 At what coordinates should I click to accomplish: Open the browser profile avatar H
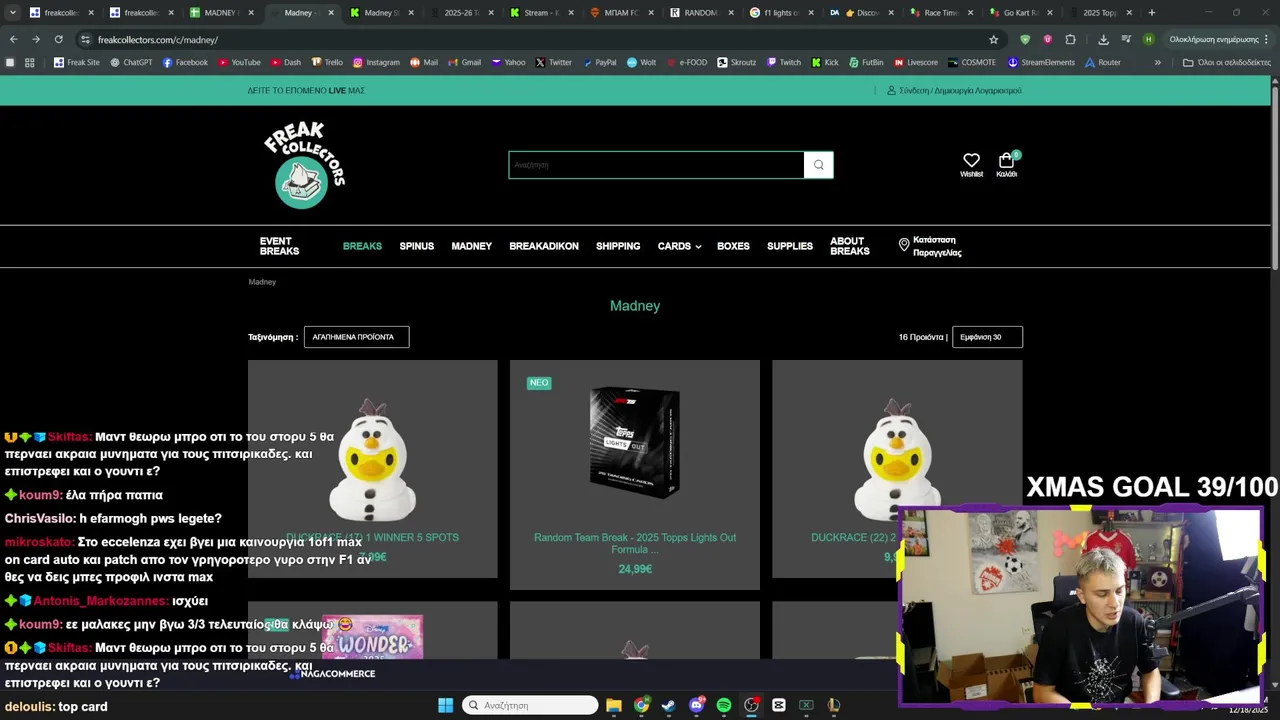(1148, 39)
